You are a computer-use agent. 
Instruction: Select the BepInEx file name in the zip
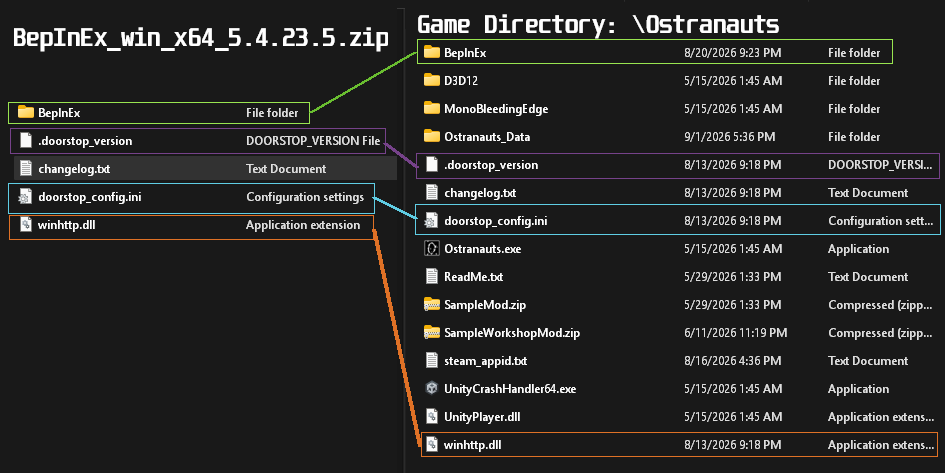(x=59, y=113)
